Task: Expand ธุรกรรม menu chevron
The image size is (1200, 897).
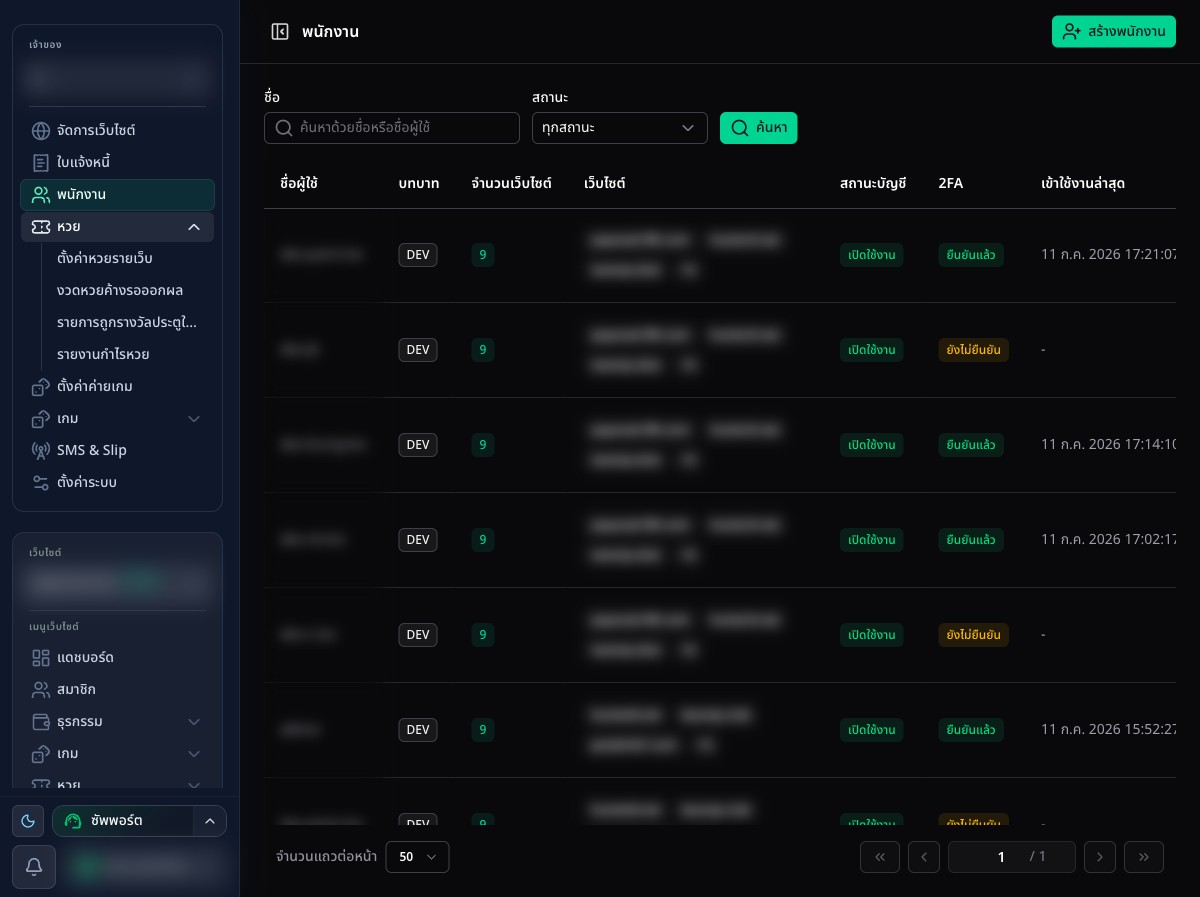Action: pos(194,722)
